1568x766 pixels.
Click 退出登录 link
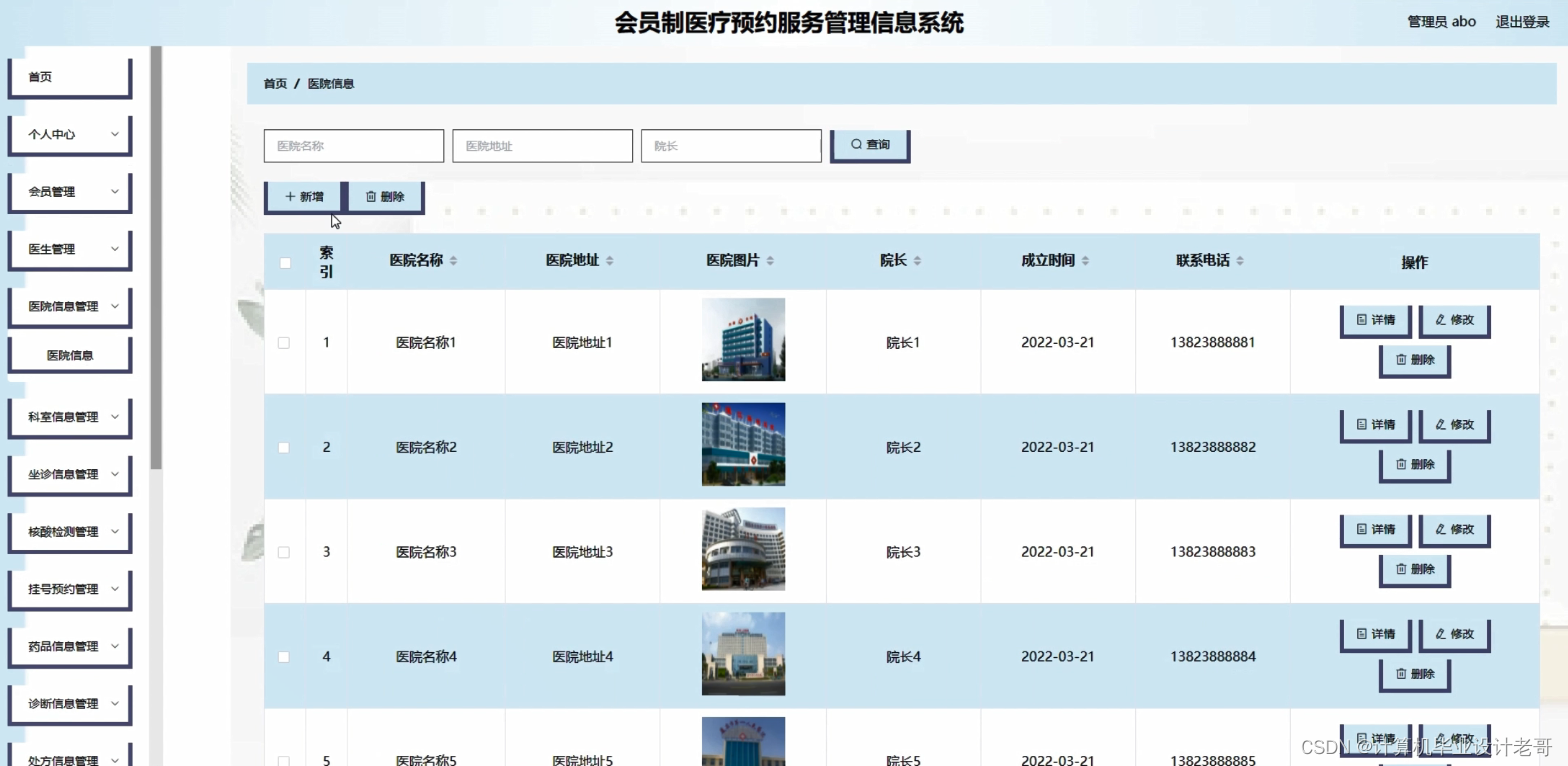pyautogui.click(x=1522, y=22)
